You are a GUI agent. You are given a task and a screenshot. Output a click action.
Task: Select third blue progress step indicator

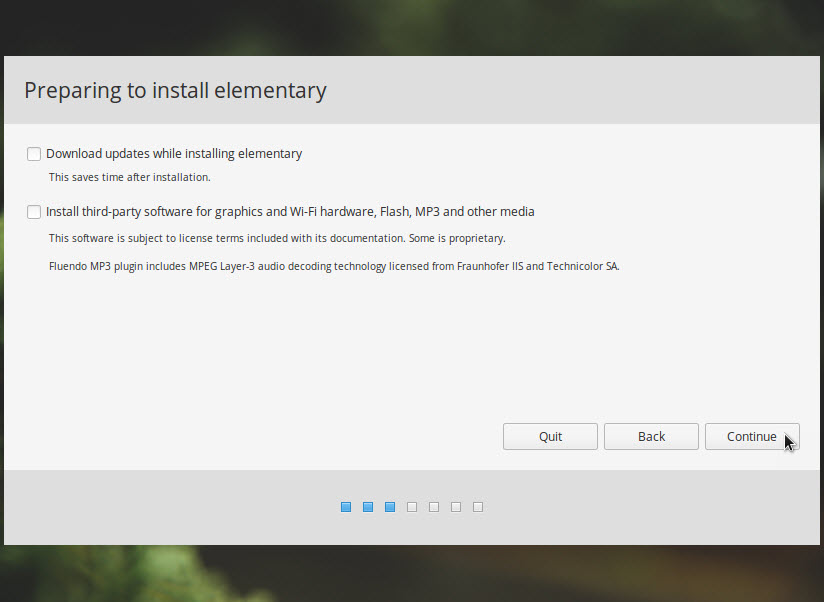[390, 507]
